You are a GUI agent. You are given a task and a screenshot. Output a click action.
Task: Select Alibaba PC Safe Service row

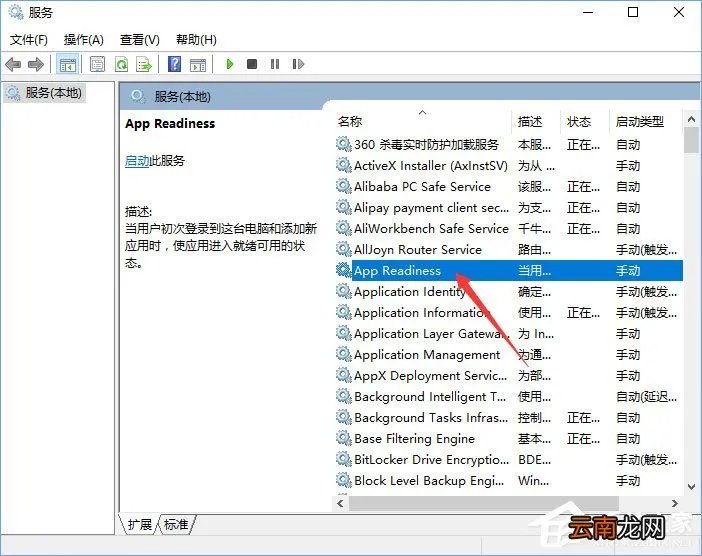click(x=509, y=187)
